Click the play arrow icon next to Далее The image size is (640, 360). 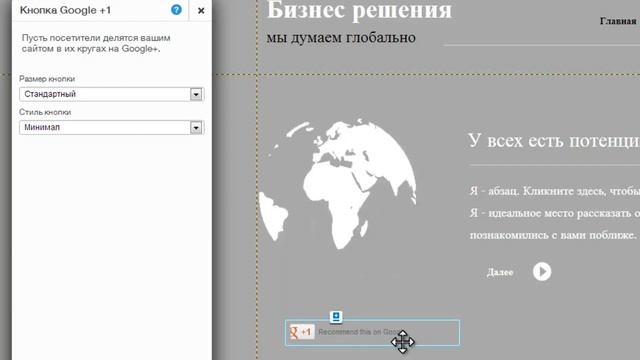(542, 272)
